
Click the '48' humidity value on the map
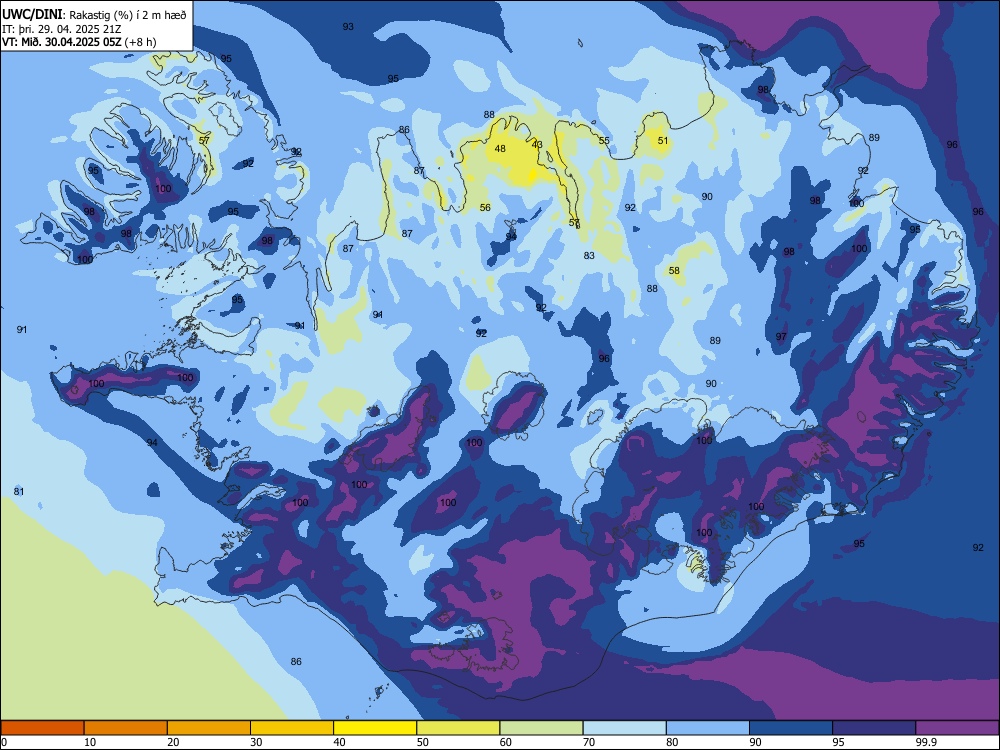click(x=500, y=149)
